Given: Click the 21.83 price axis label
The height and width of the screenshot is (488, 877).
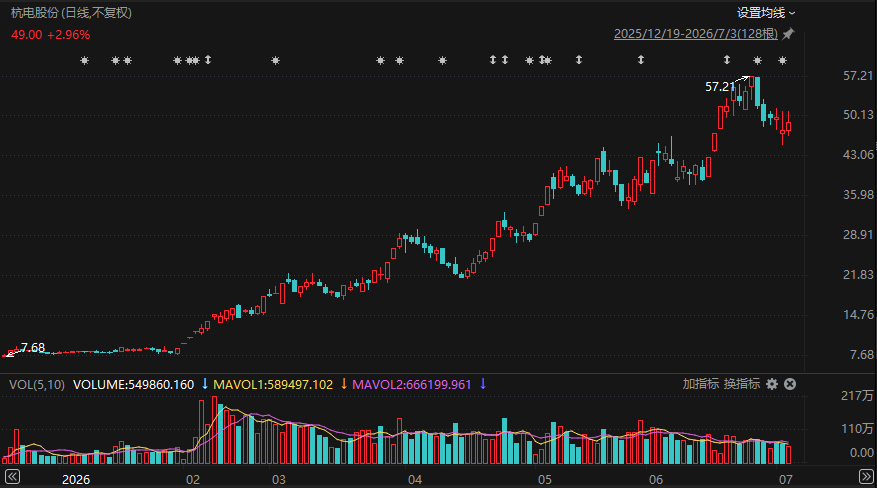Looking at the screenshot, I should (x=858, y=275).
